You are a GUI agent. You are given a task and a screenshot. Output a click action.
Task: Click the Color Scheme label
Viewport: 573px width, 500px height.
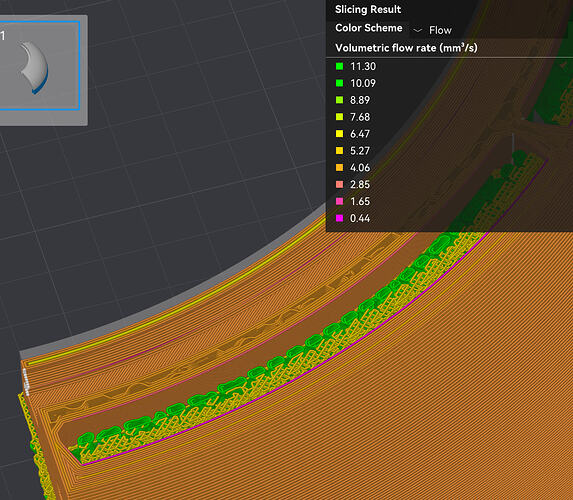[x=369, y=28]
